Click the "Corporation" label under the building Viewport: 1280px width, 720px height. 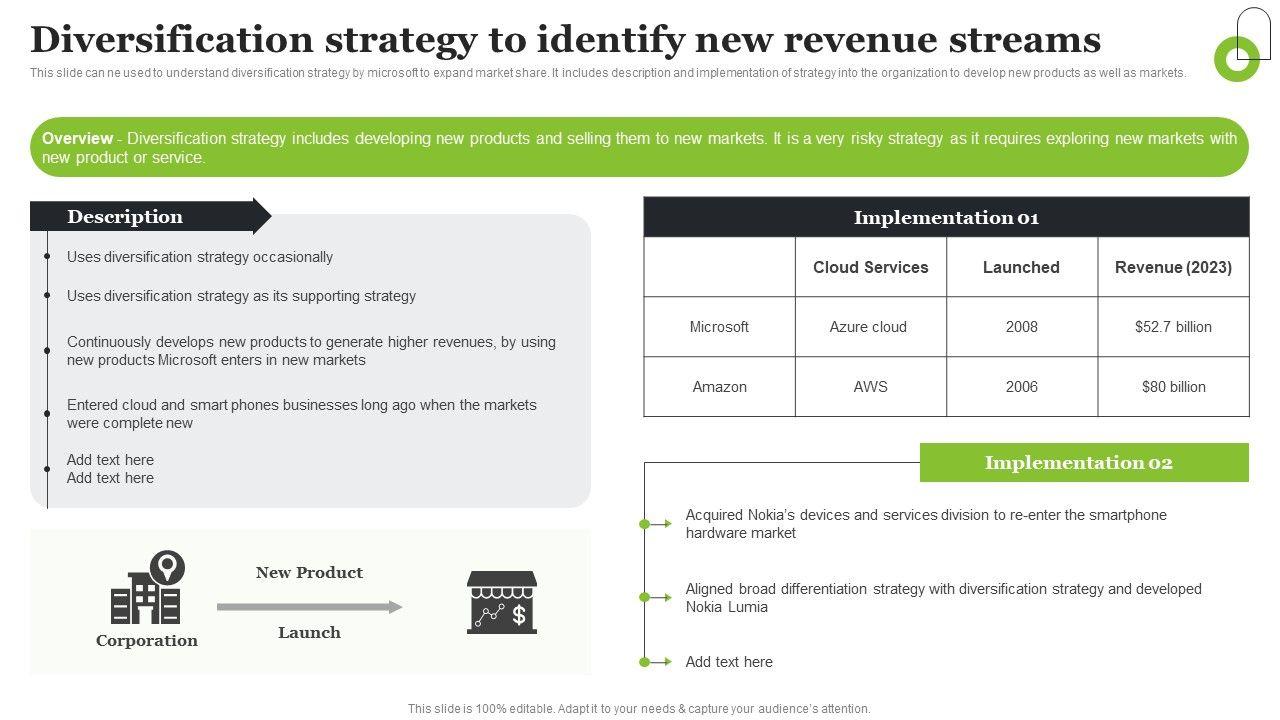(147, 641)
